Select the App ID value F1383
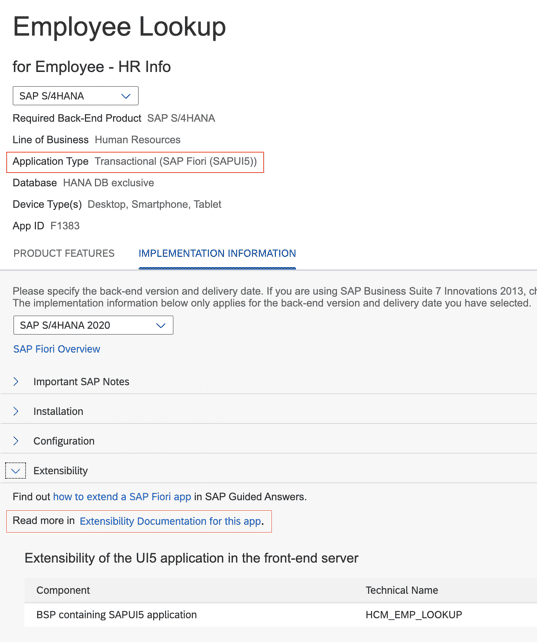The height and width of the screenshot is (642, 537). [65, 226]
